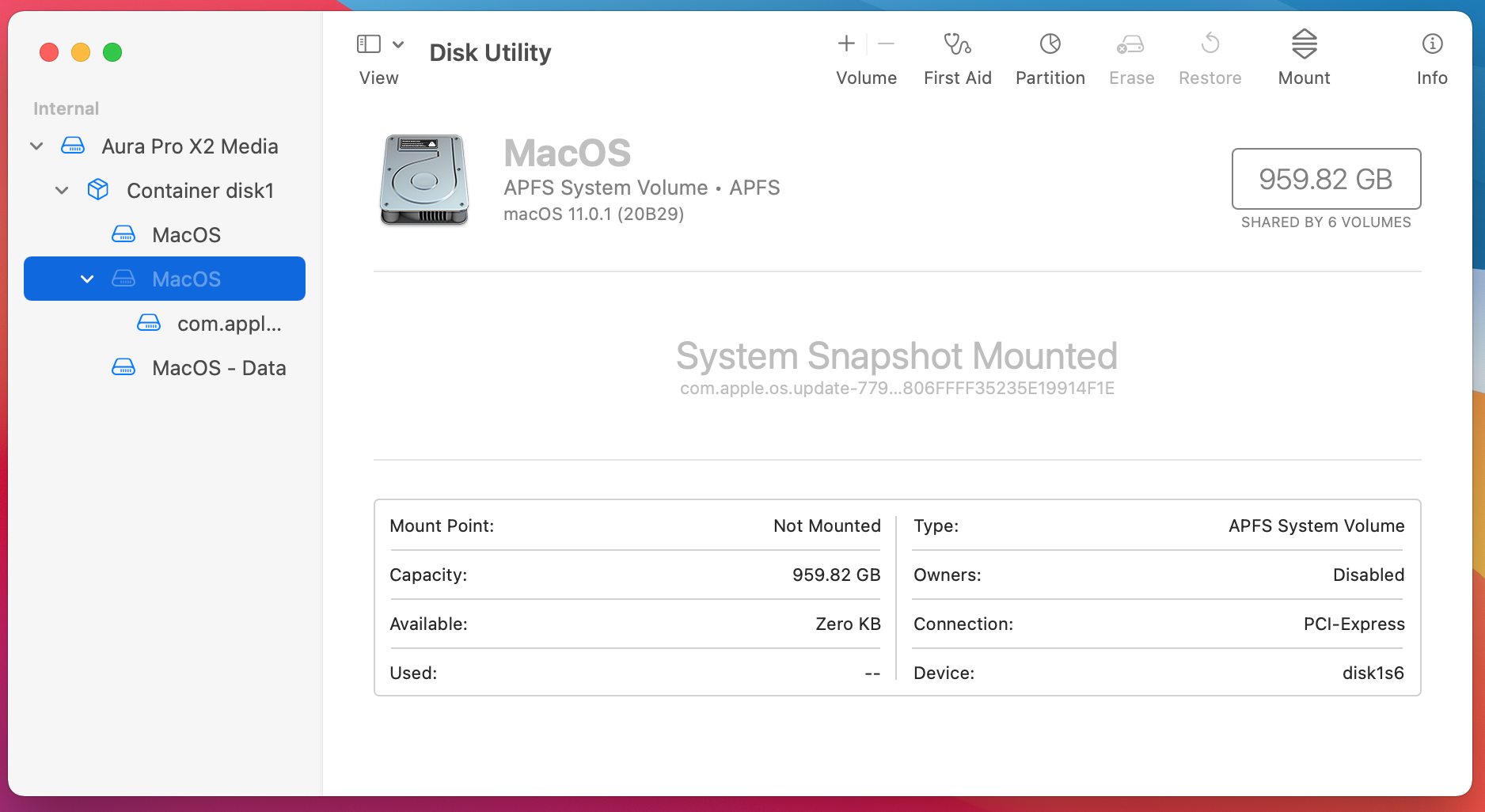Screen dimensions: 1485x812
Task: Collapse the Container disk1 tree
Action: [x=62, y=191]
